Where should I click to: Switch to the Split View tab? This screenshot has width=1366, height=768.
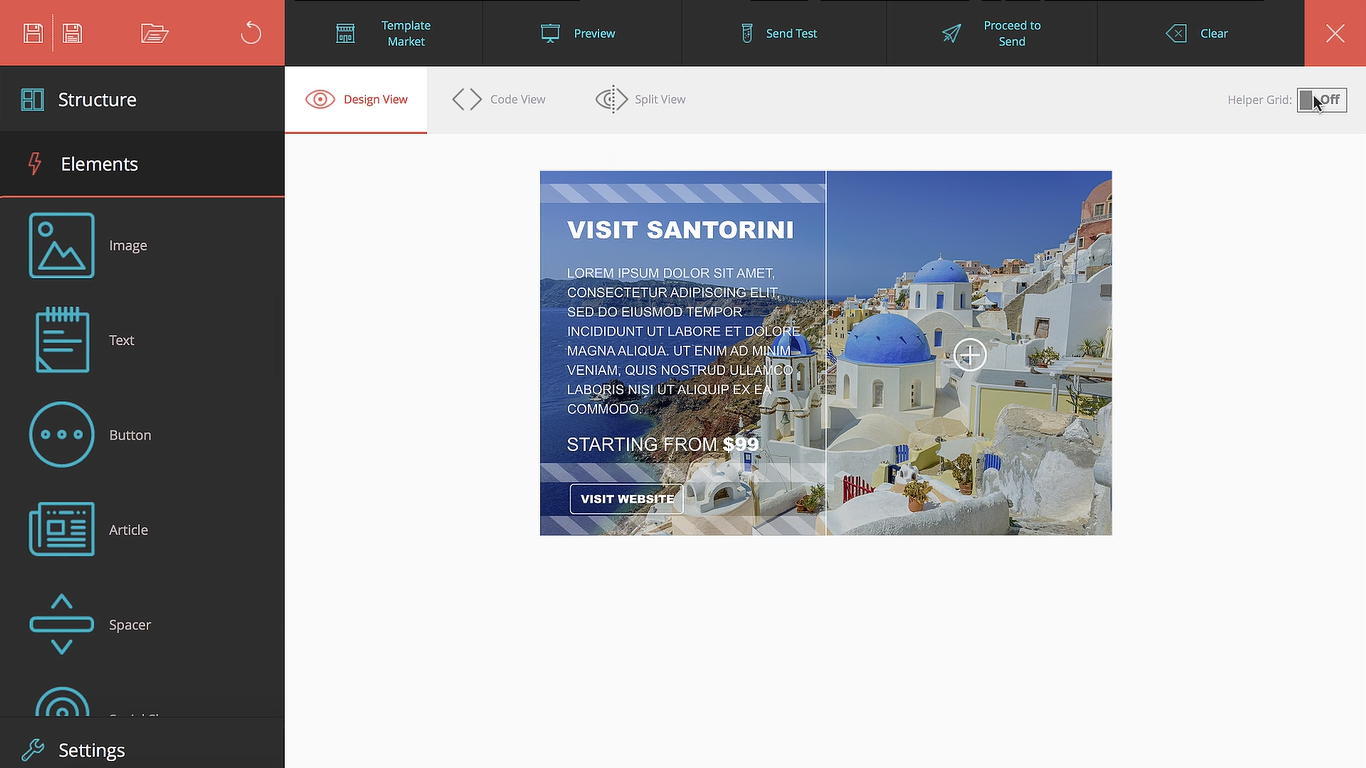tap(641, 99)
